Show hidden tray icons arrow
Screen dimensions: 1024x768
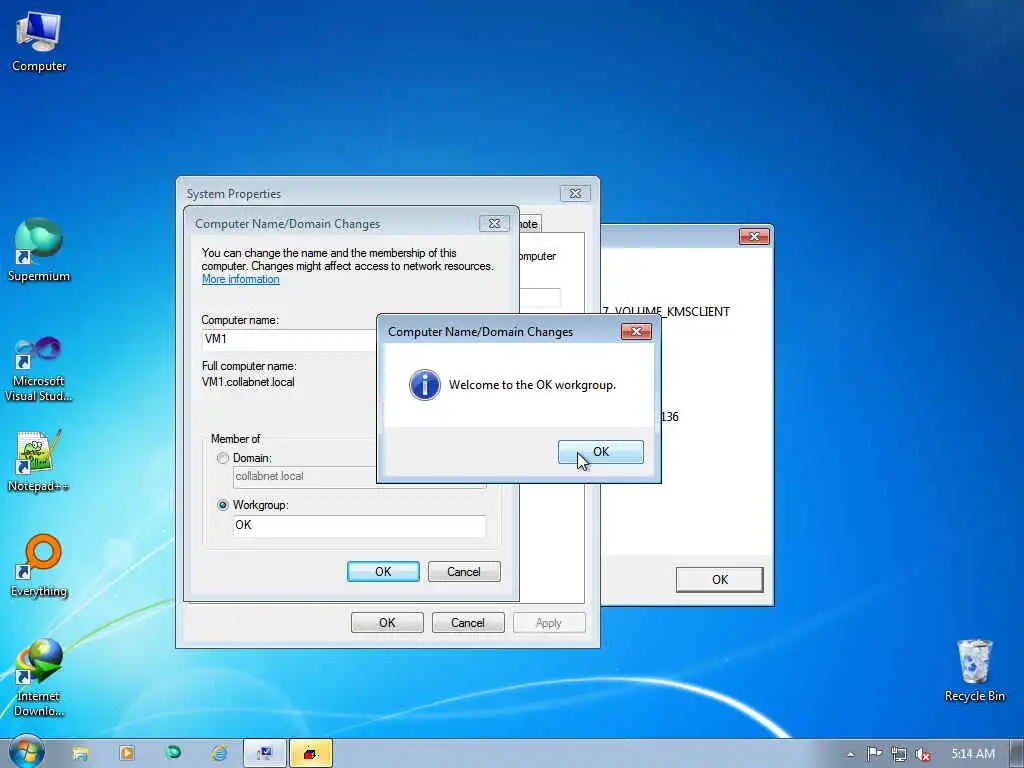point(850,754)
